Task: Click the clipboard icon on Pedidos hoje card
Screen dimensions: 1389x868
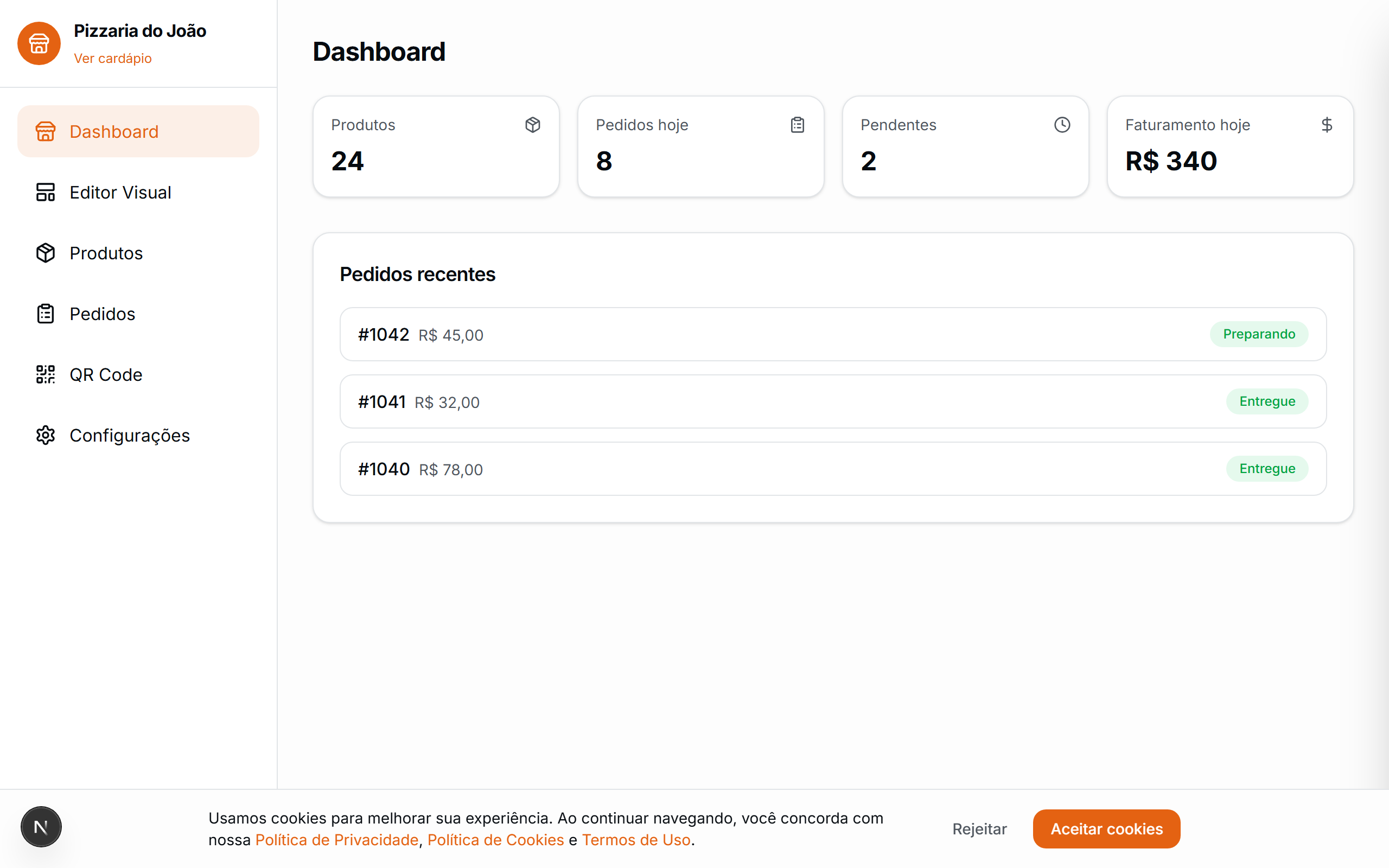Action: coord(798,125)
